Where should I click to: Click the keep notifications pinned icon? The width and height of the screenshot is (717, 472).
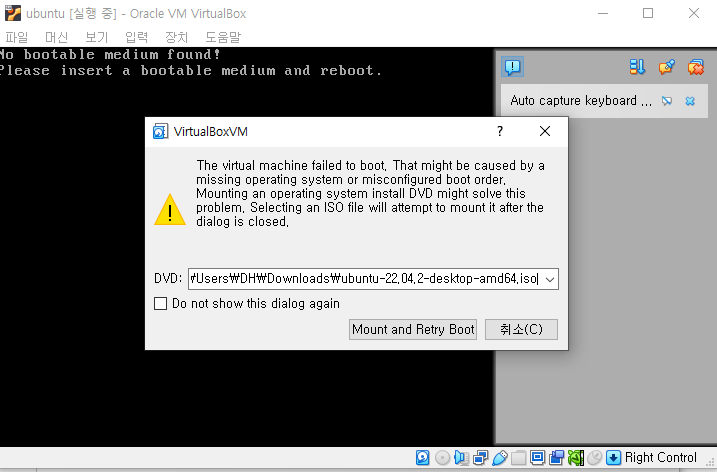pyautogui.click(x=667, y=67)
